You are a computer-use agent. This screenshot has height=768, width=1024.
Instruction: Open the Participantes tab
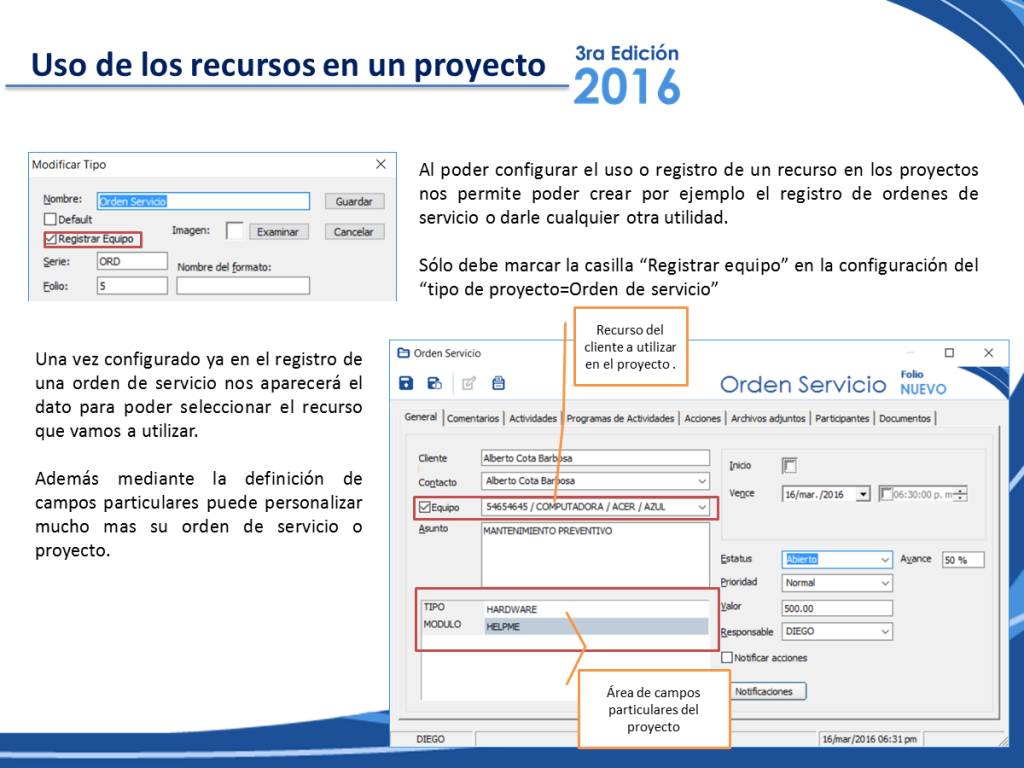click(842, 419)
